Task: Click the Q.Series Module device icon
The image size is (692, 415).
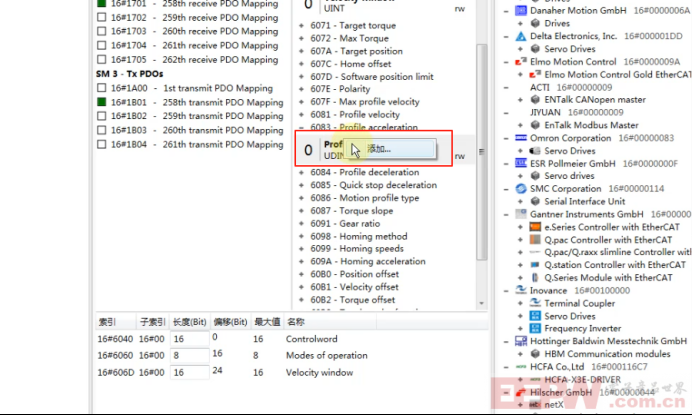Action: [535, 278]
